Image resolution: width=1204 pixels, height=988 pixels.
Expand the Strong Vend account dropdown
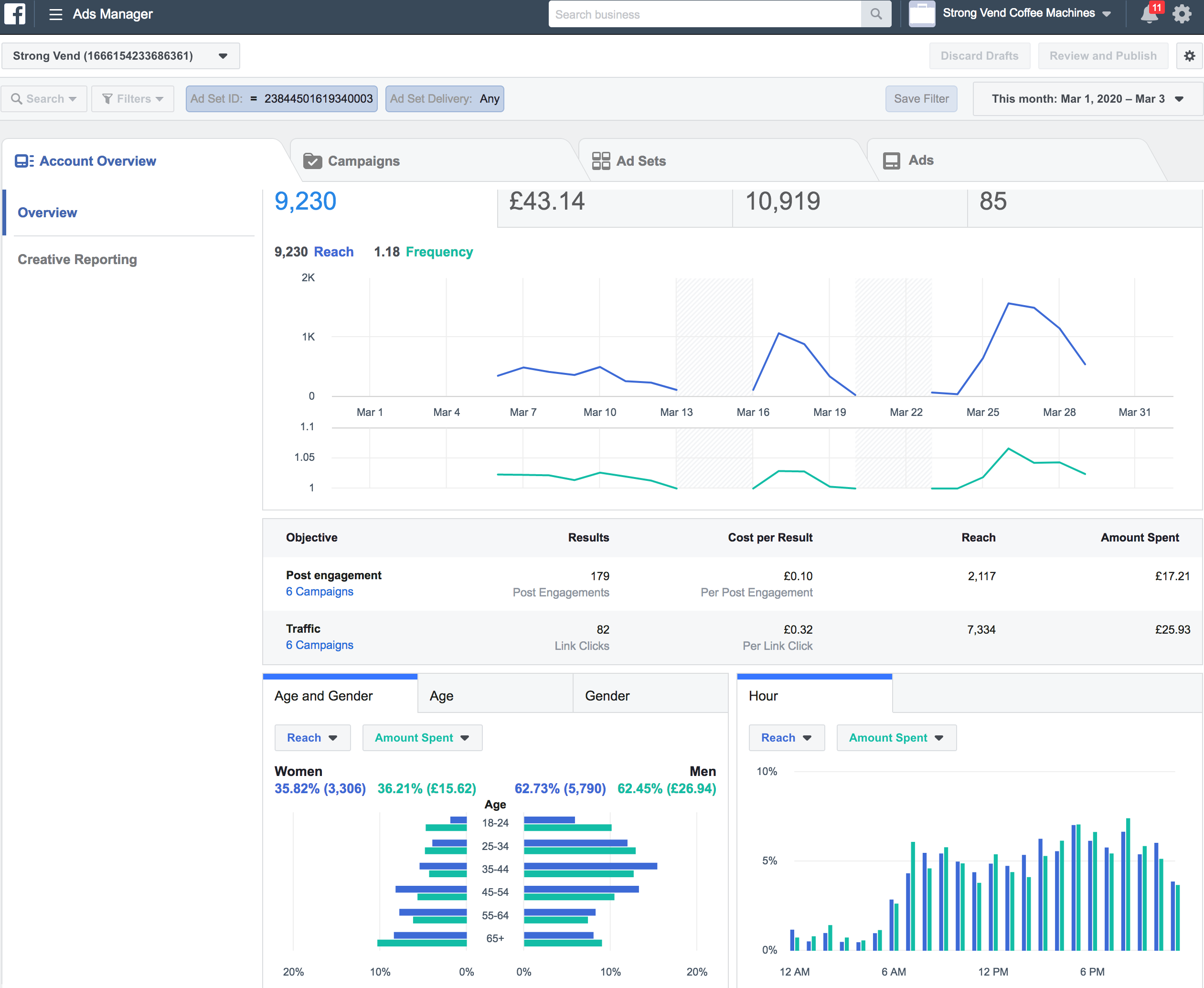point(121,56)
